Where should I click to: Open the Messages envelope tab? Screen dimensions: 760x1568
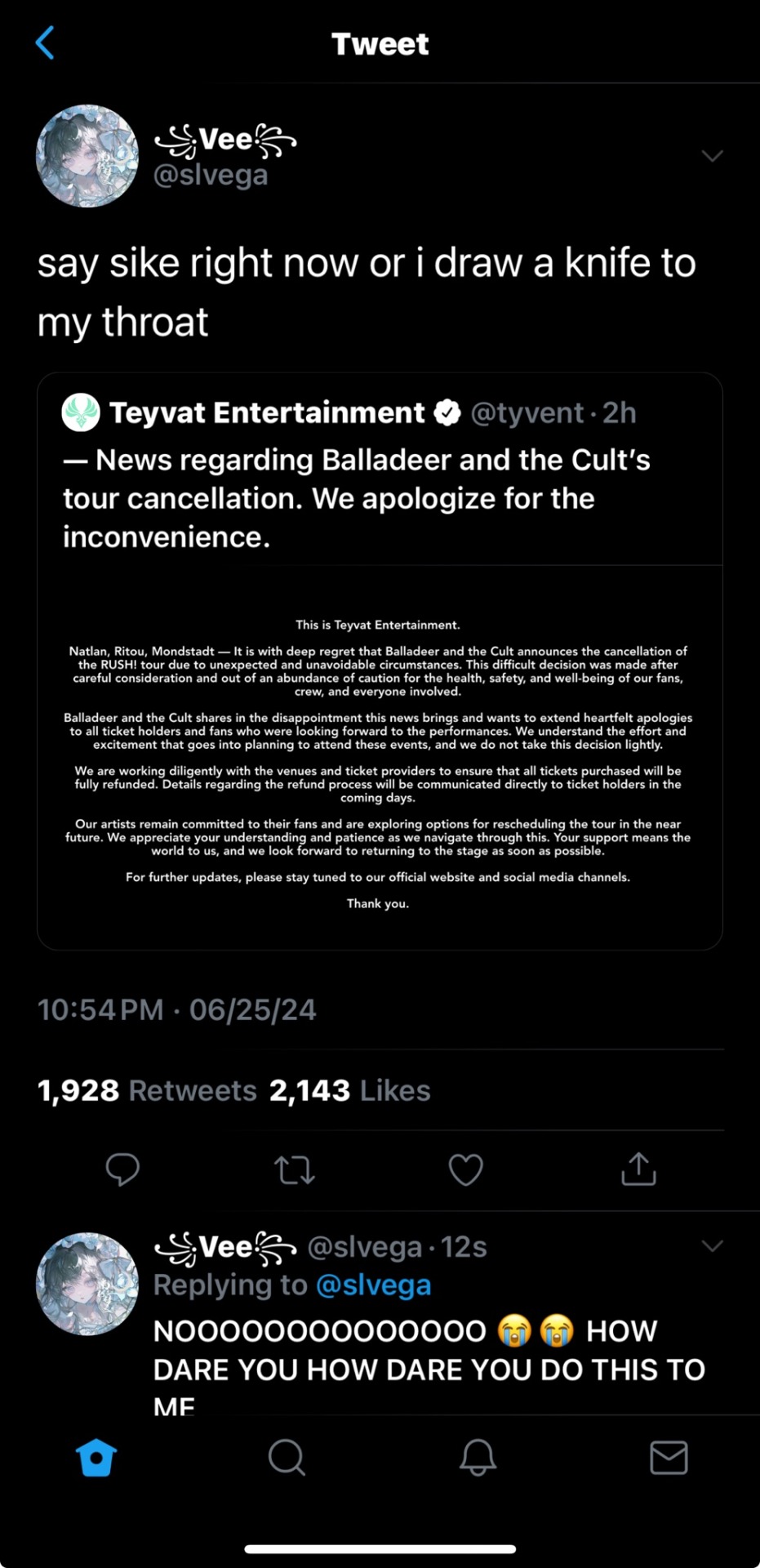click(x=669, y=1457)
